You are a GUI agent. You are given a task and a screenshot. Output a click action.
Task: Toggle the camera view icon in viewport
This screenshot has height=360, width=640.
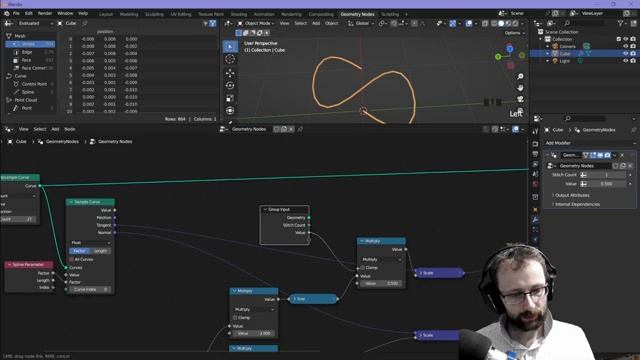(x=520, y=99)
